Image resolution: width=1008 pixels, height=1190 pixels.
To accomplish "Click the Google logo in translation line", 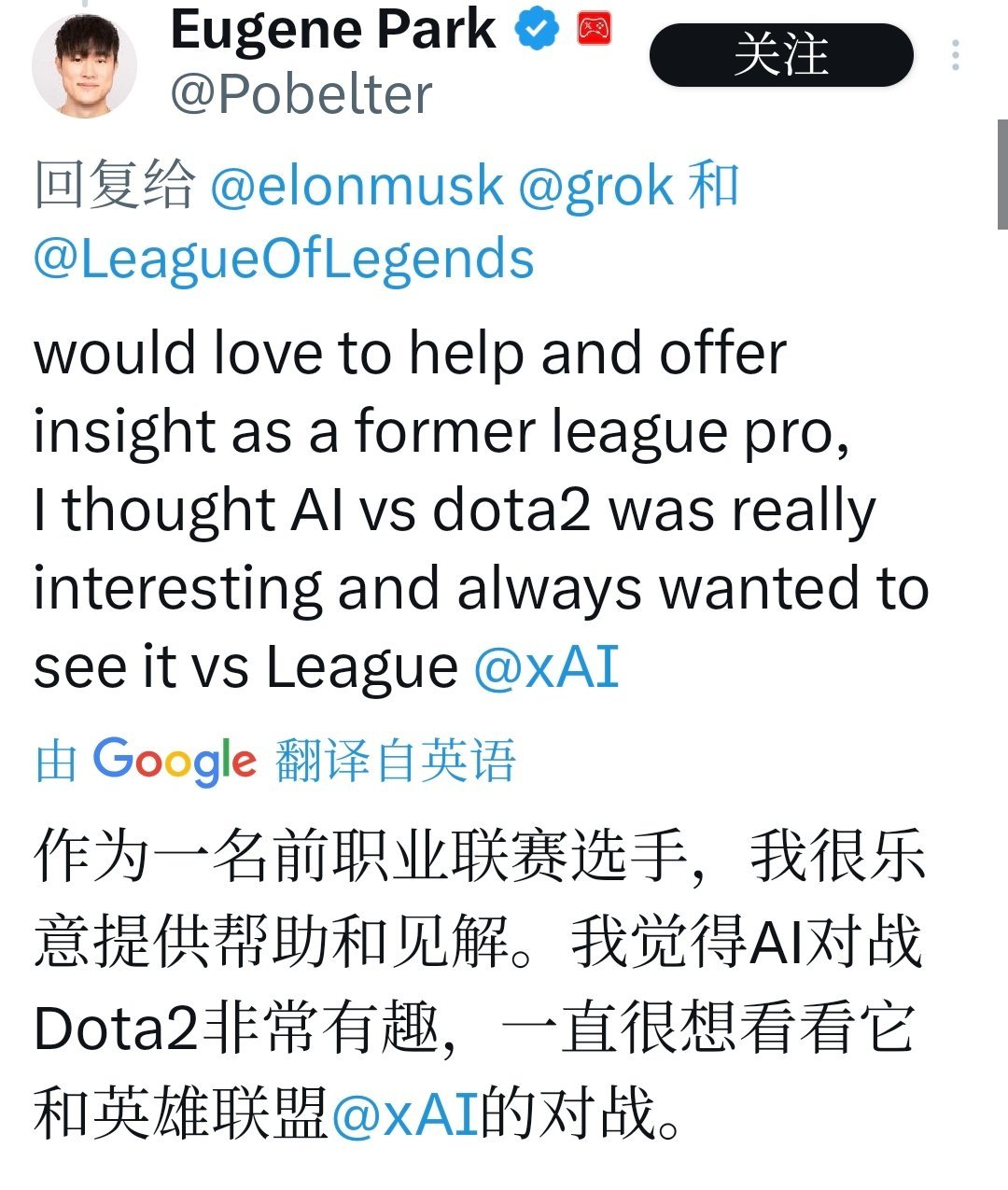I will [x=174, y=760].
